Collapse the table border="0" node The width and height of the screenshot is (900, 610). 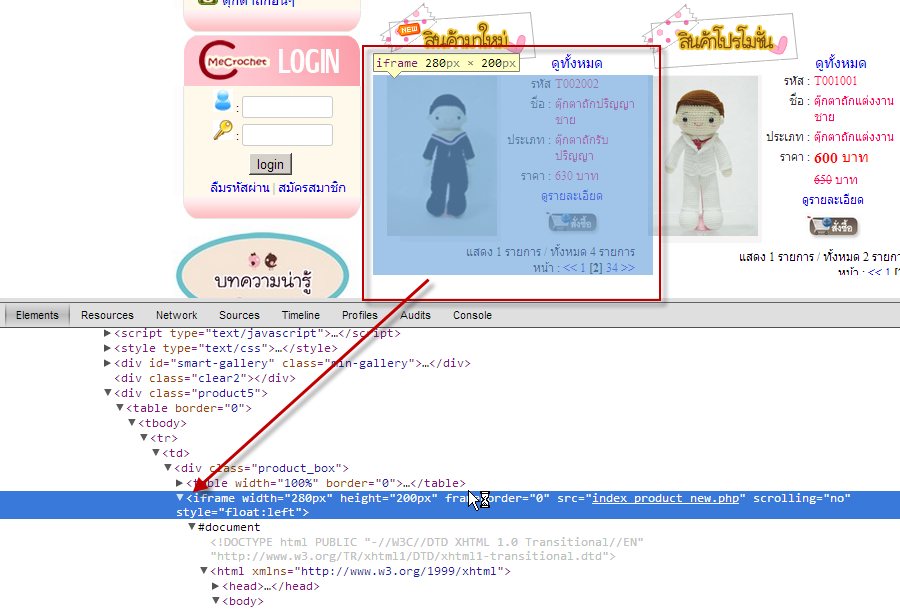pyautogui.click(x=120, y=407)
